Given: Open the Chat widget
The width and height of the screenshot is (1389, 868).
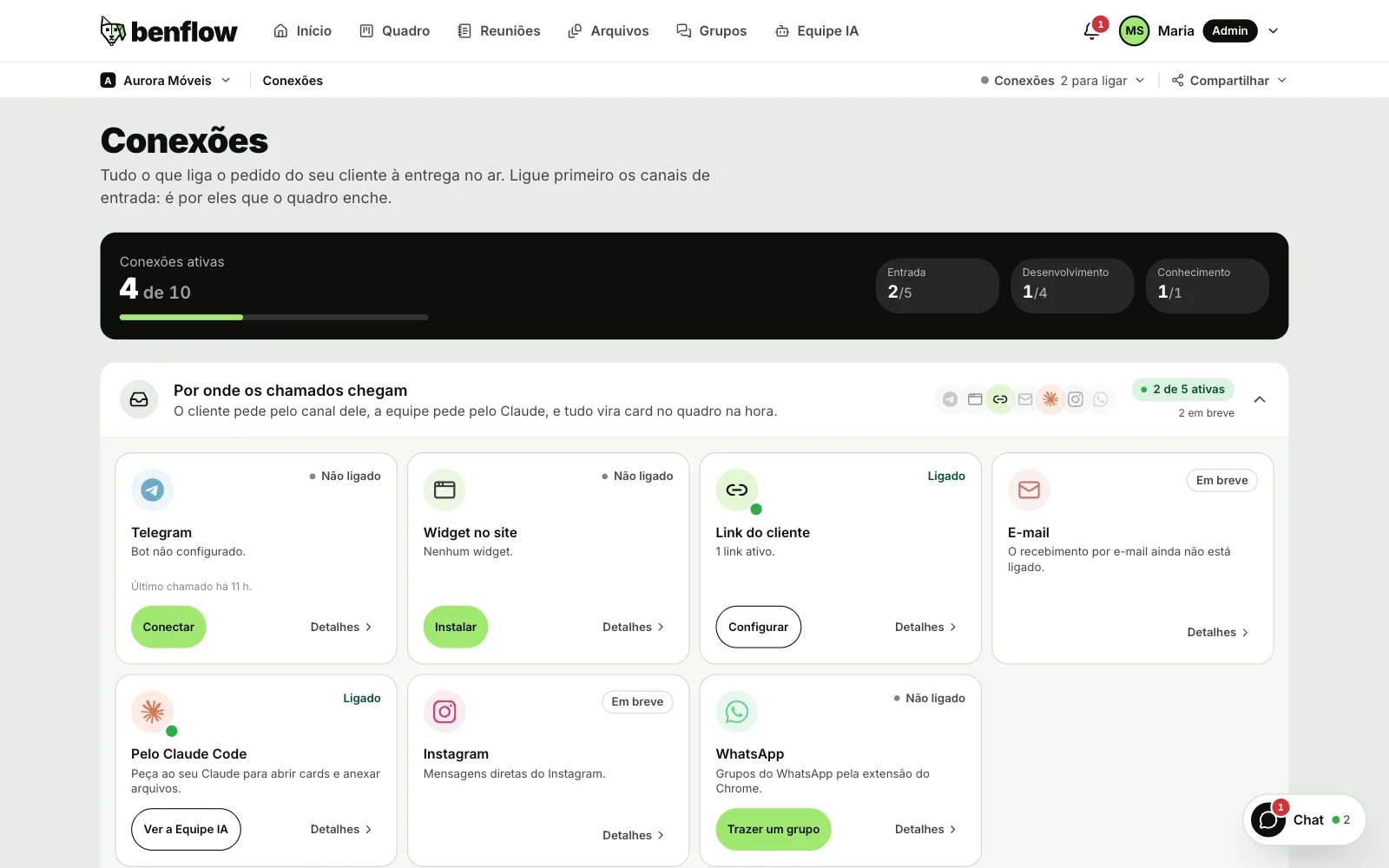Looking at the screenshot, I should click(1304, 819).
